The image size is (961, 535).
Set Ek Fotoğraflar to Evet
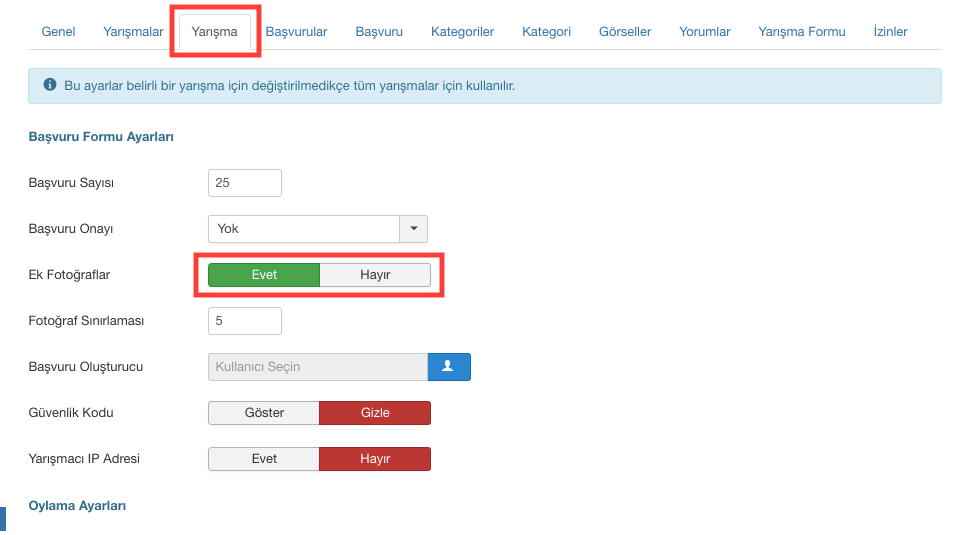tap(264, 275)
